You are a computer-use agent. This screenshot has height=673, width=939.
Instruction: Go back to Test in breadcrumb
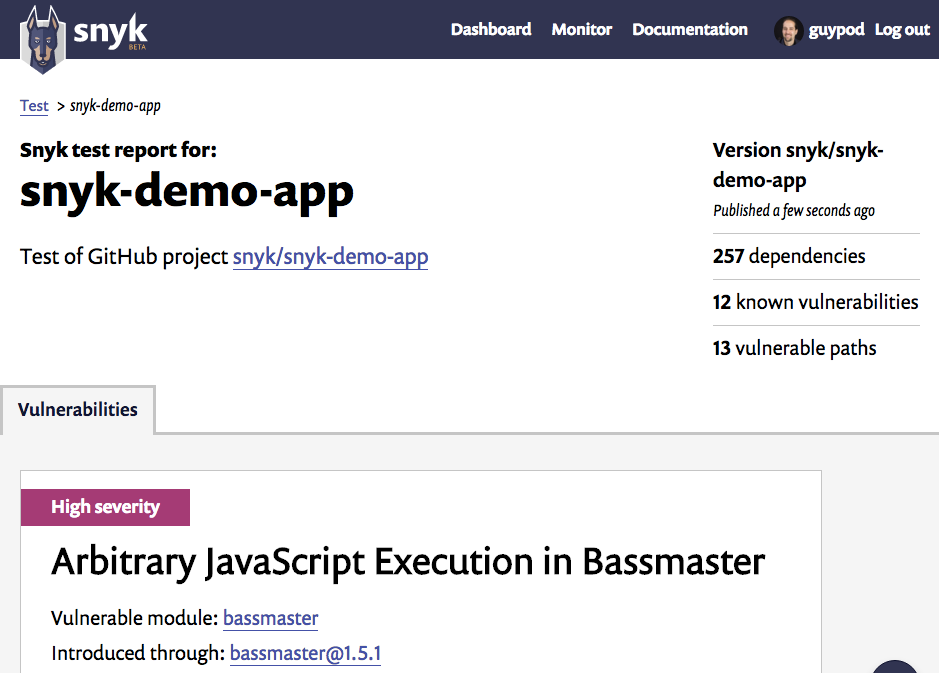pos(34,106)
